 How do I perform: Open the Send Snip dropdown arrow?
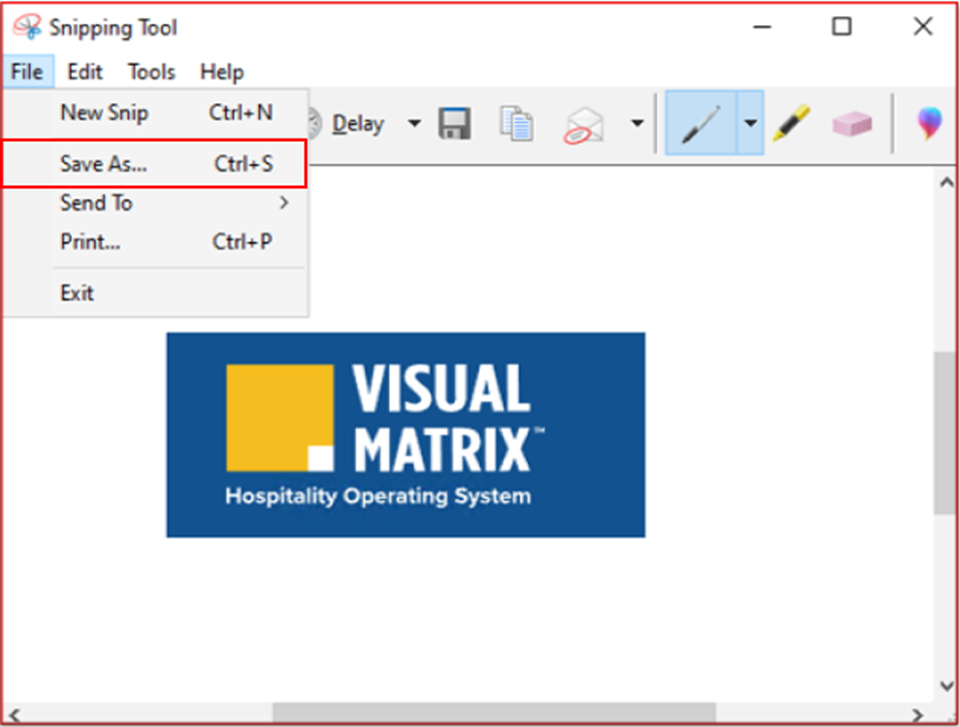point(636,124)
